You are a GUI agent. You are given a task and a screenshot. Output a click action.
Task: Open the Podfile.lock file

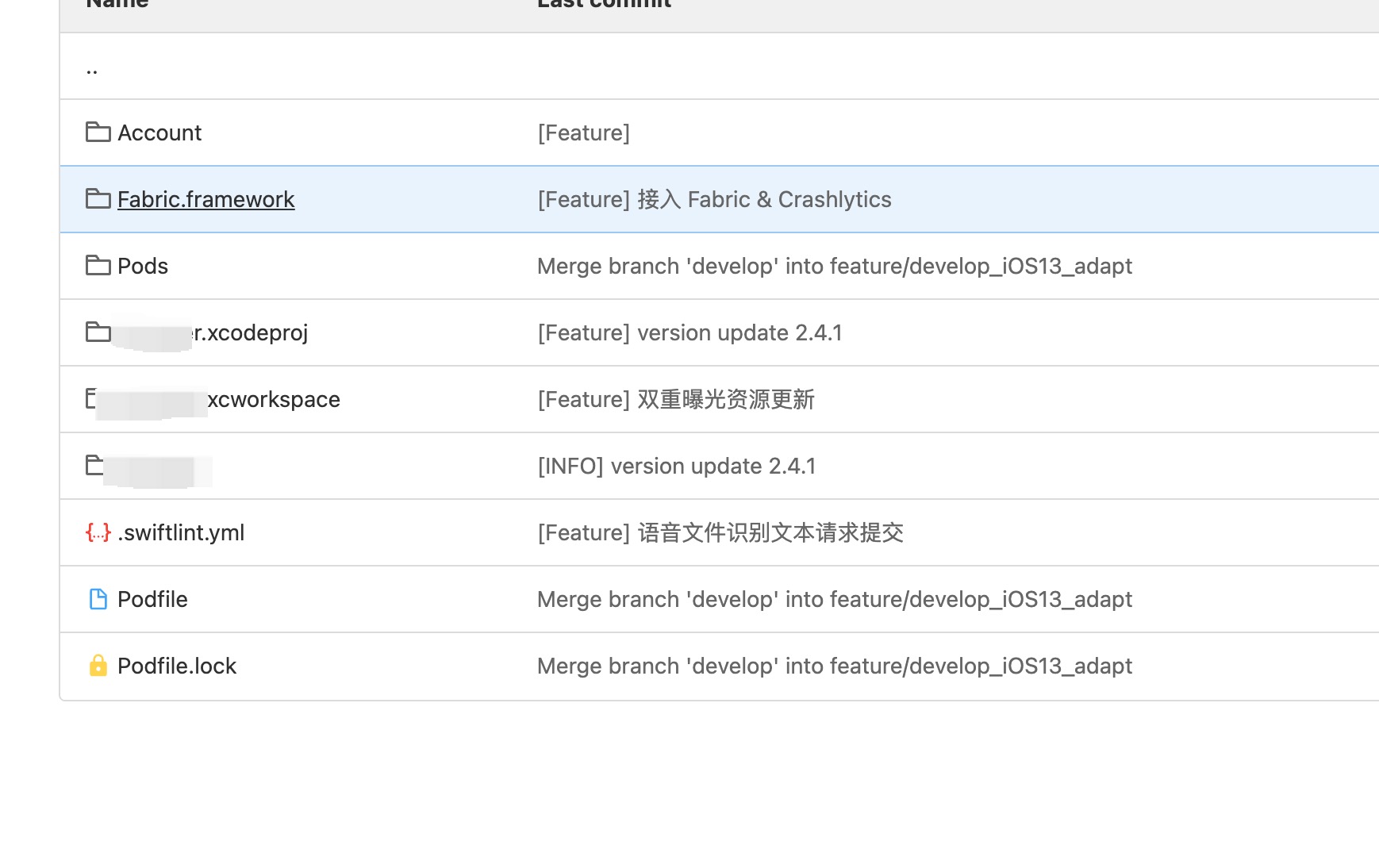pos(177,666)
